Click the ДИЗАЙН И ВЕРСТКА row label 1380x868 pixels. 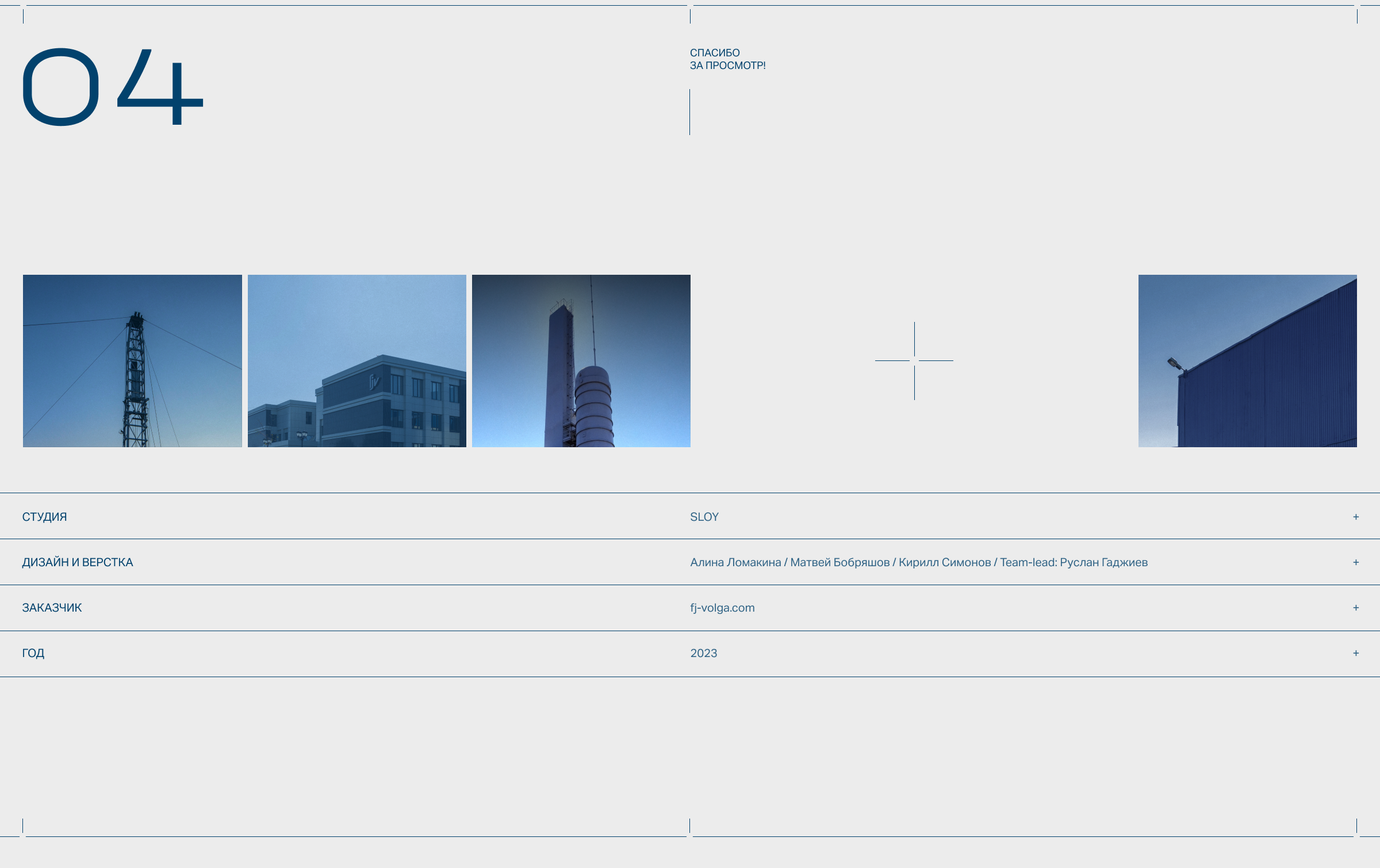click(x=78, y=562)
